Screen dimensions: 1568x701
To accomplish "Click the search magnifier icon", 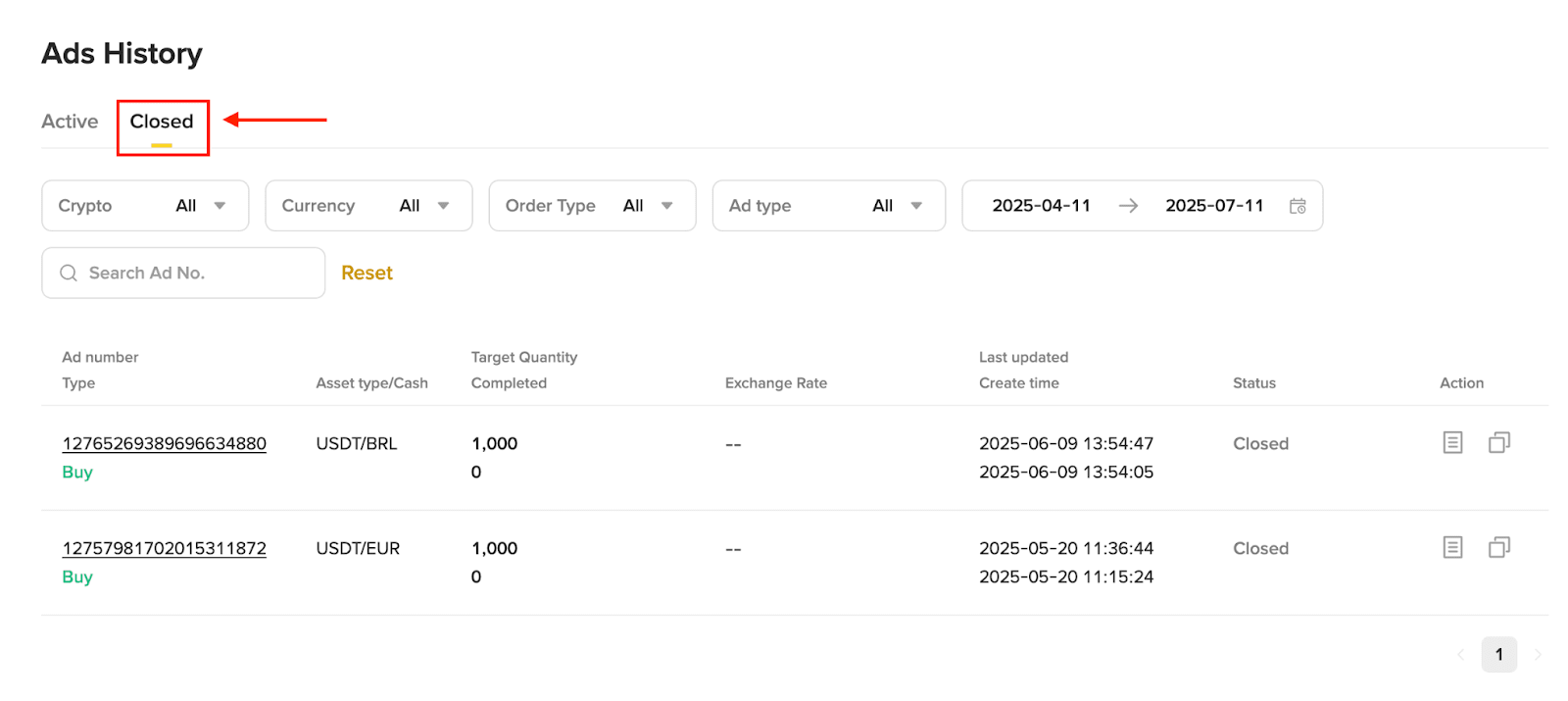I will click(69, 274).
